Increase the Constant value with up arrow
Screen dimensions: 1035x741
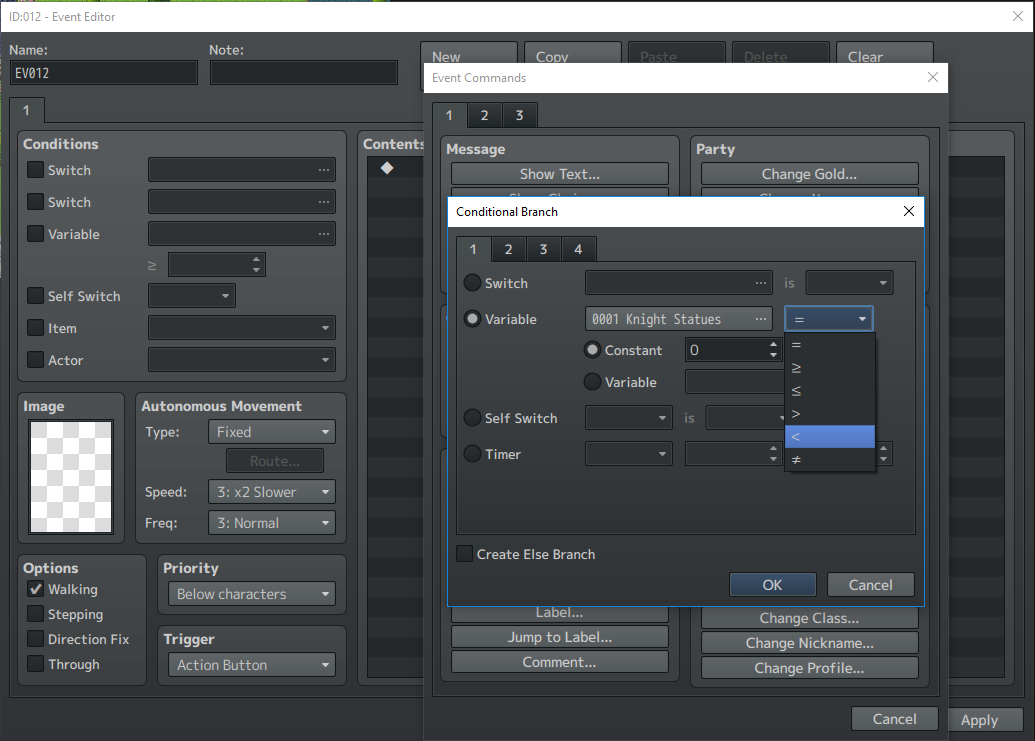point(773,344)
